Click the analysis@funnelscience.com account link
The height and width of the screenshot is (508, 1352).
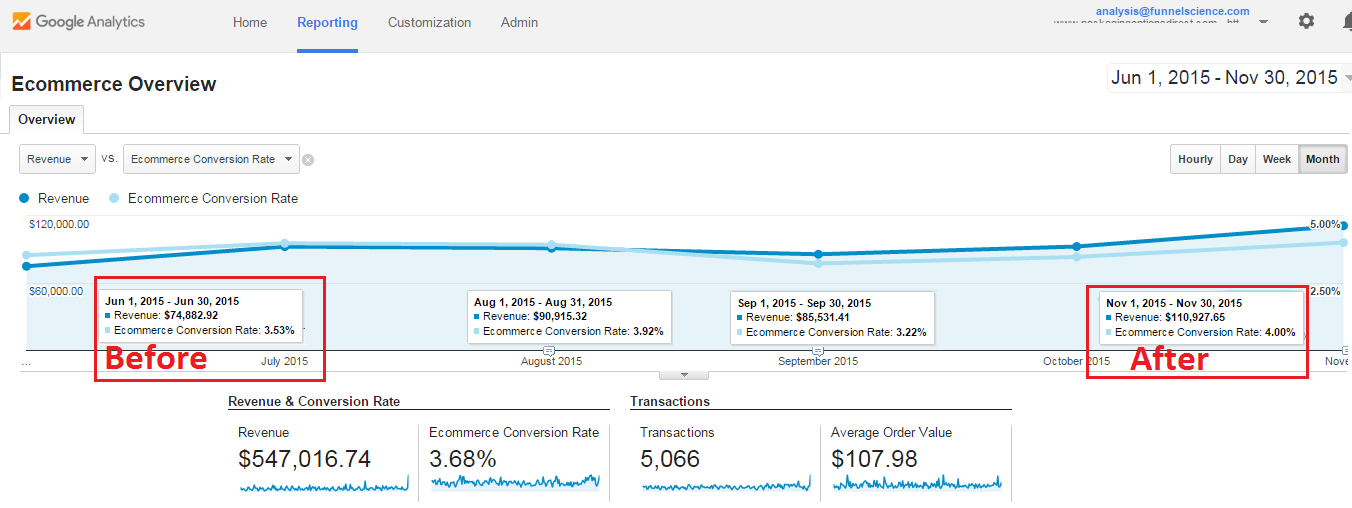click(1172, 11)
